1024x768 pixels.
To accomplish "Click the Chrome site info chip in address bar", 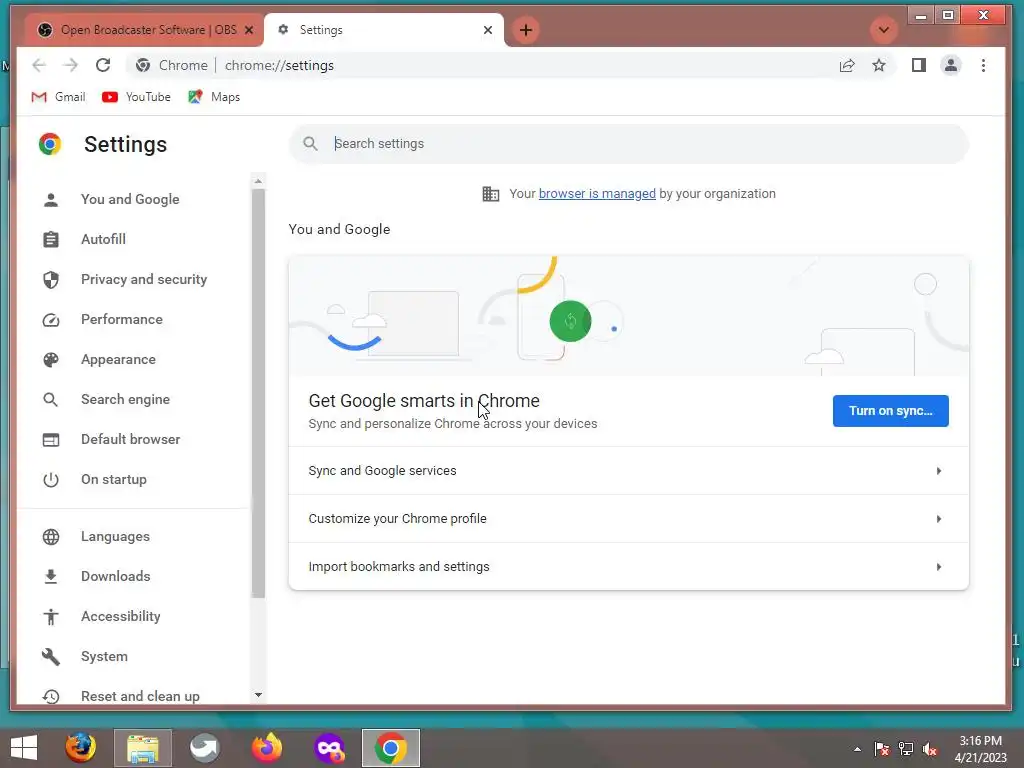I will [x=172, y=65].
